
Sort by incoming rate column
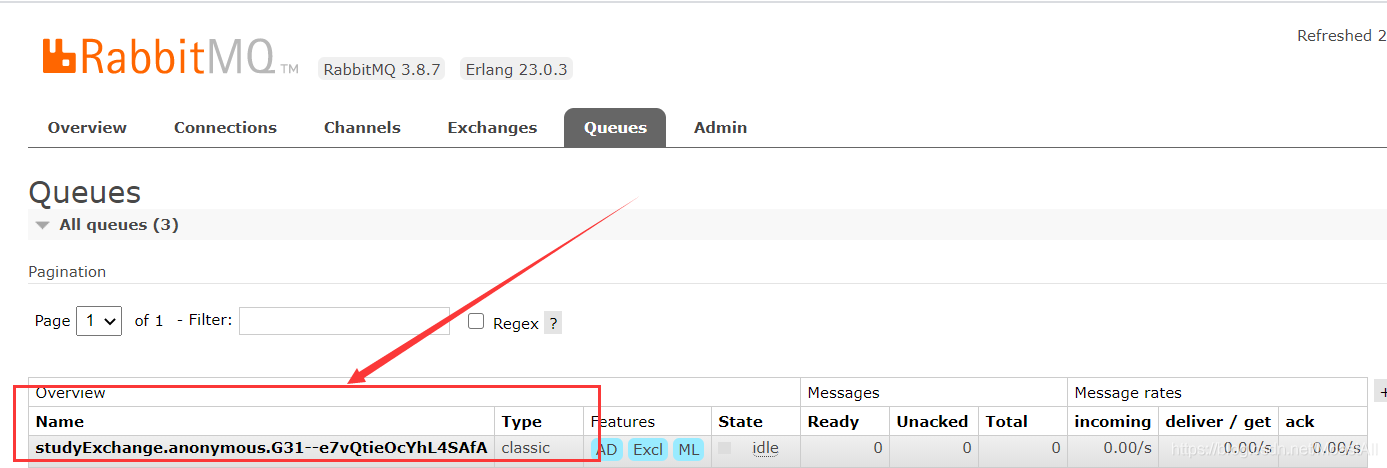[x=1112, y=422]
